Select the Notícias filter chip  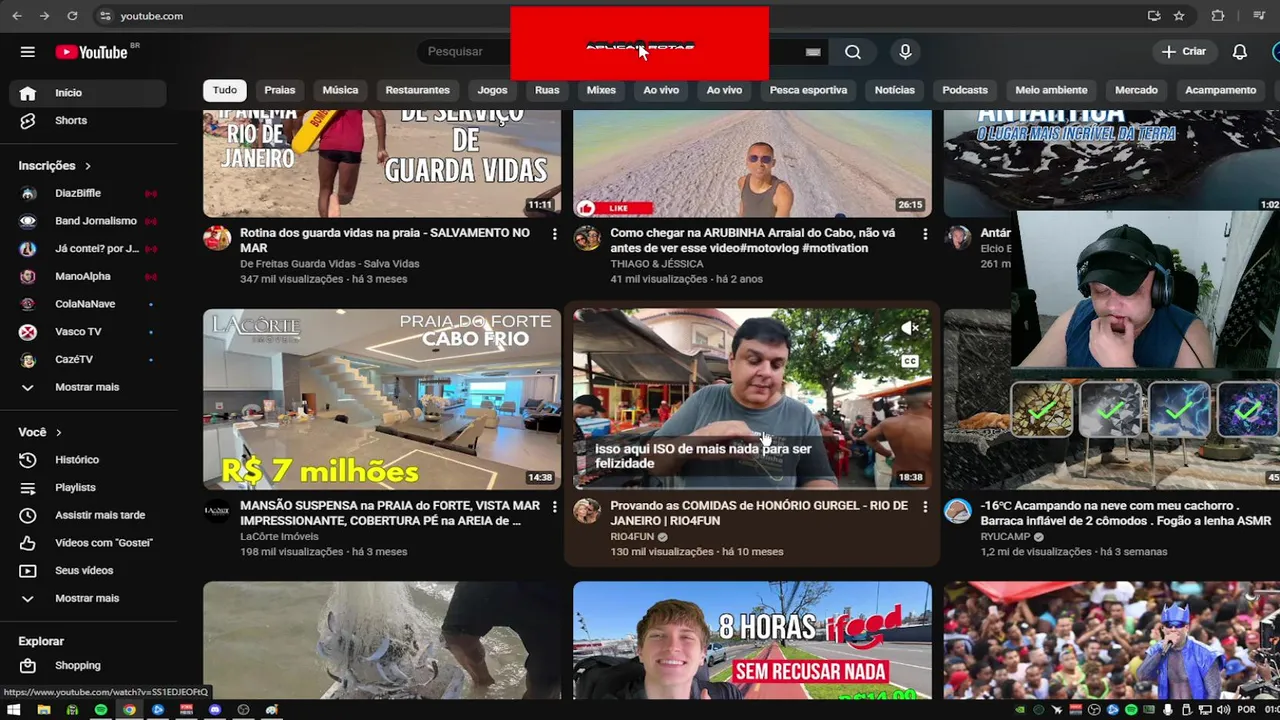point(894,90)
